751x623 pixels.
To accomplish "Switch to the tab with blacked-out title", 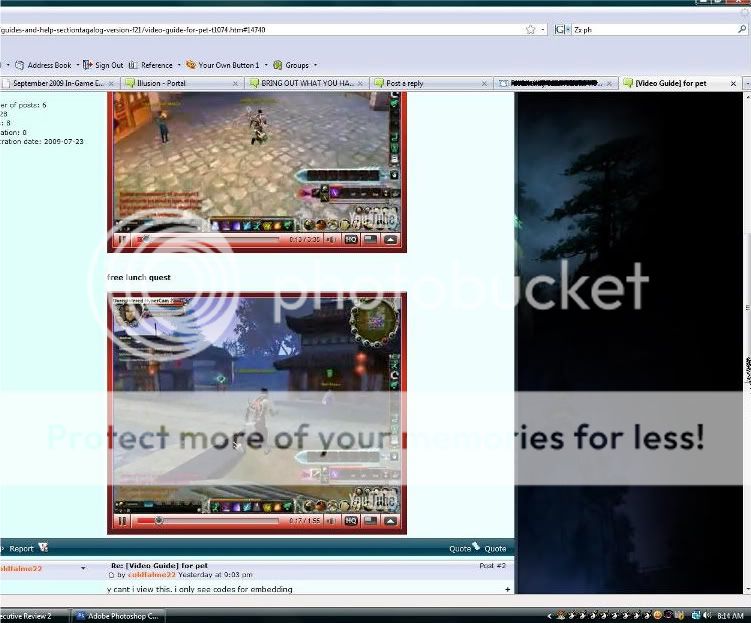I will click(556, 83).
